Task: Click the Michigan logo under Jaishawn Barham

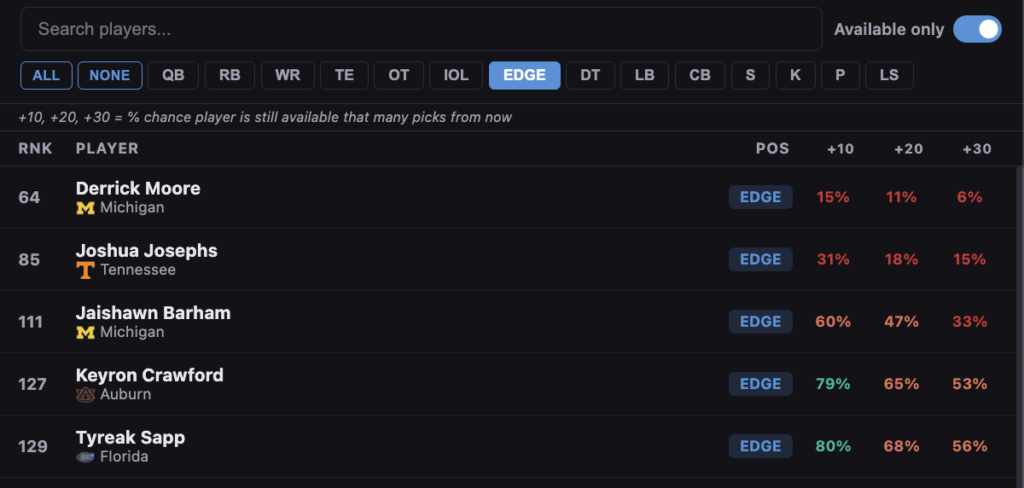Action: tap(85, 332)
